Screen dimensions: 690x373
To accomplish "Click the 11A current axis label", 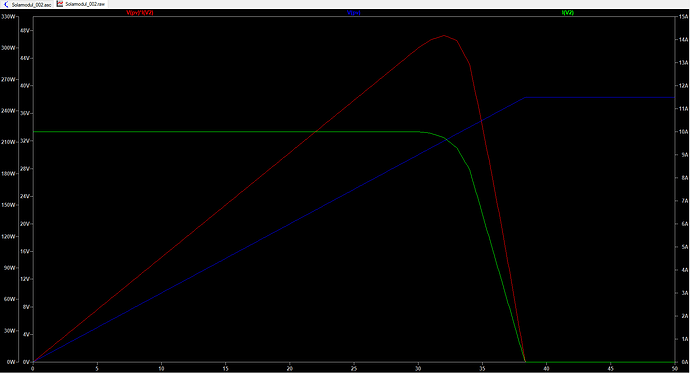I will pyautogui.click(x=684, y=109).
